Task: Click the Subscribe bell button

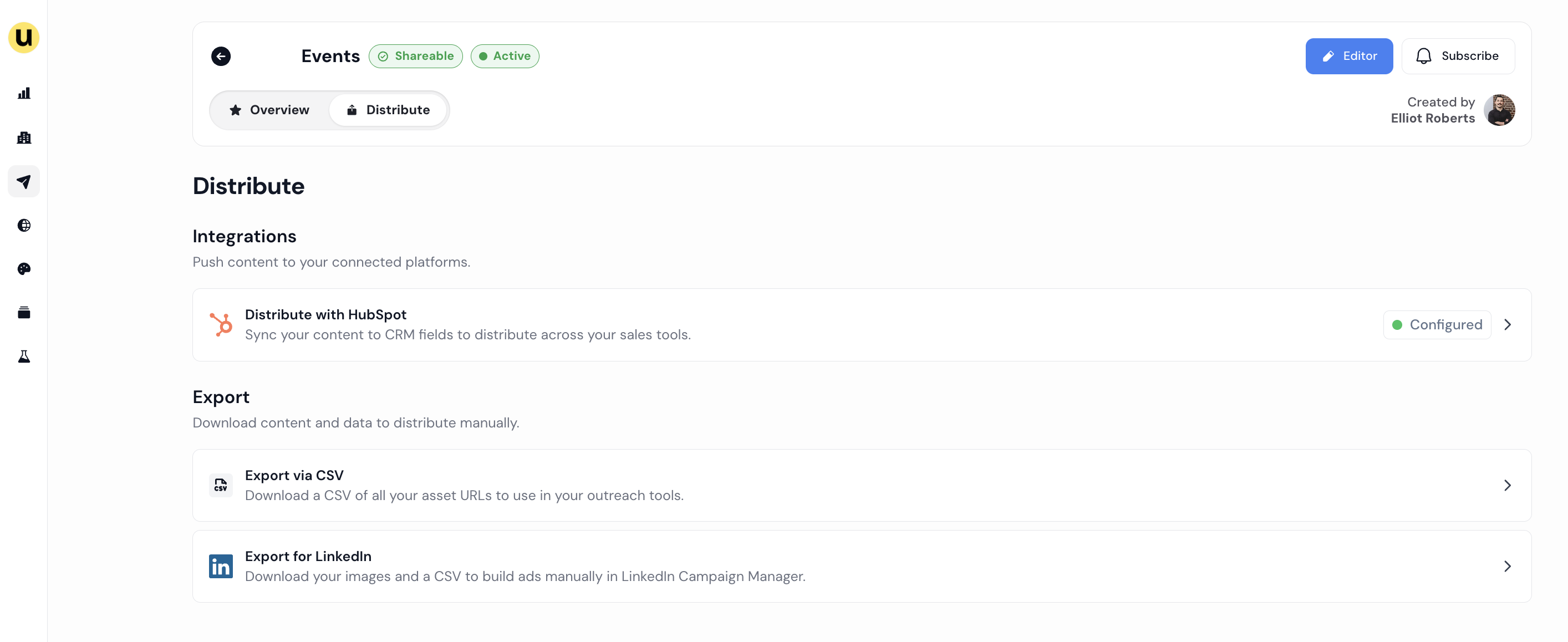Action: click(1458, 56)
